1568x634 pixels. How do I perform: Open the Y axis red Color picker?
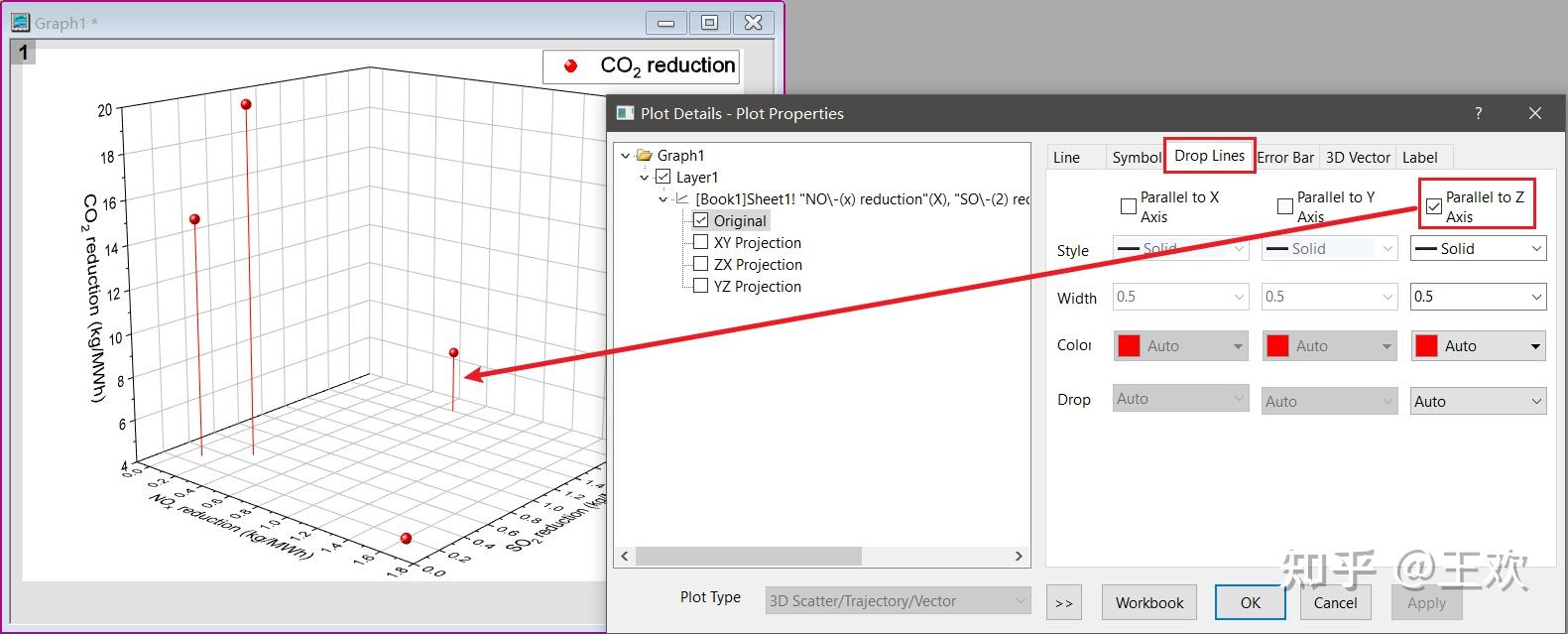click(x=1329, y=345)
